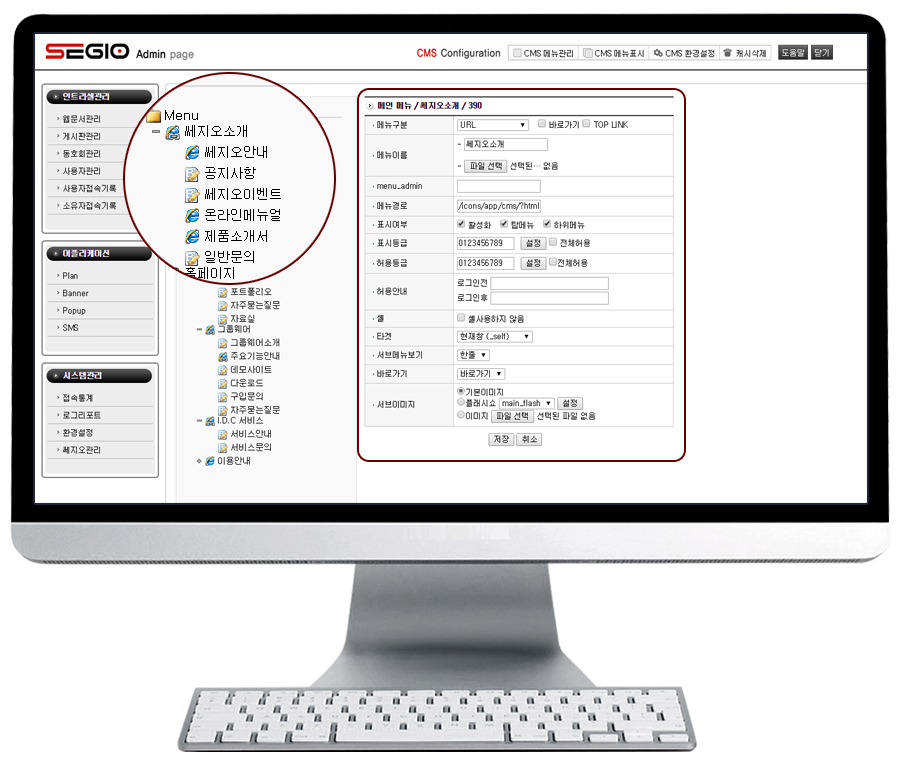Click the SEGIO logo

coord(87,52)
